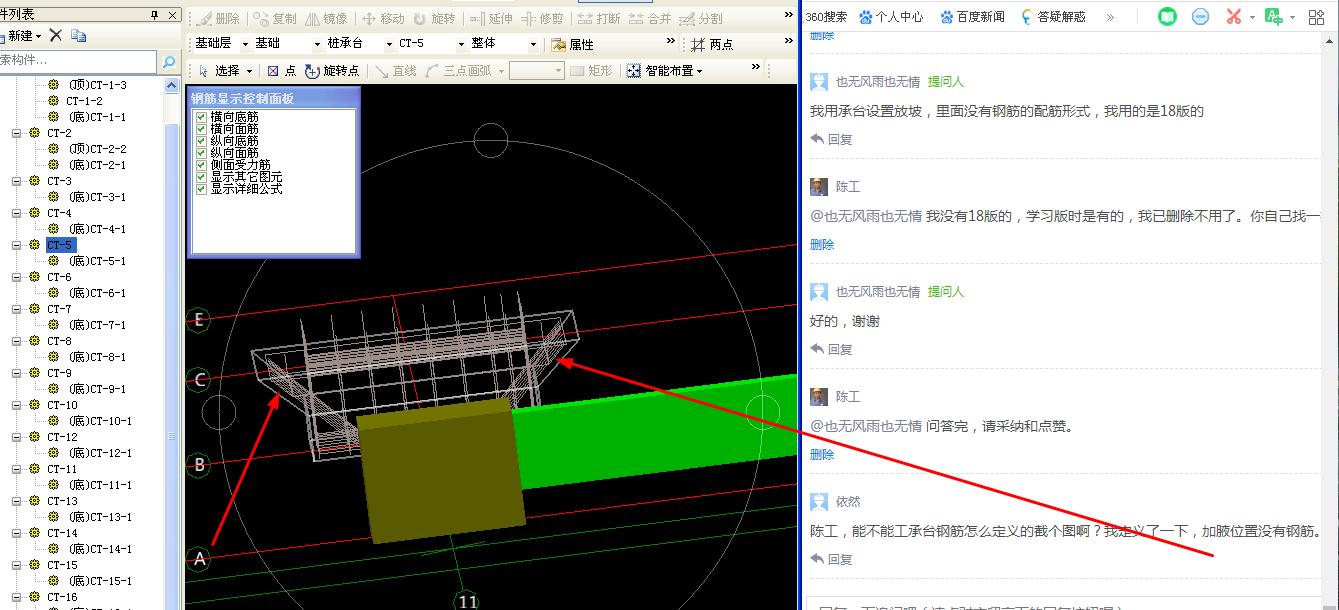
Task: Select (顶)CT-2-2 tree item
Action: click(97, 149)
